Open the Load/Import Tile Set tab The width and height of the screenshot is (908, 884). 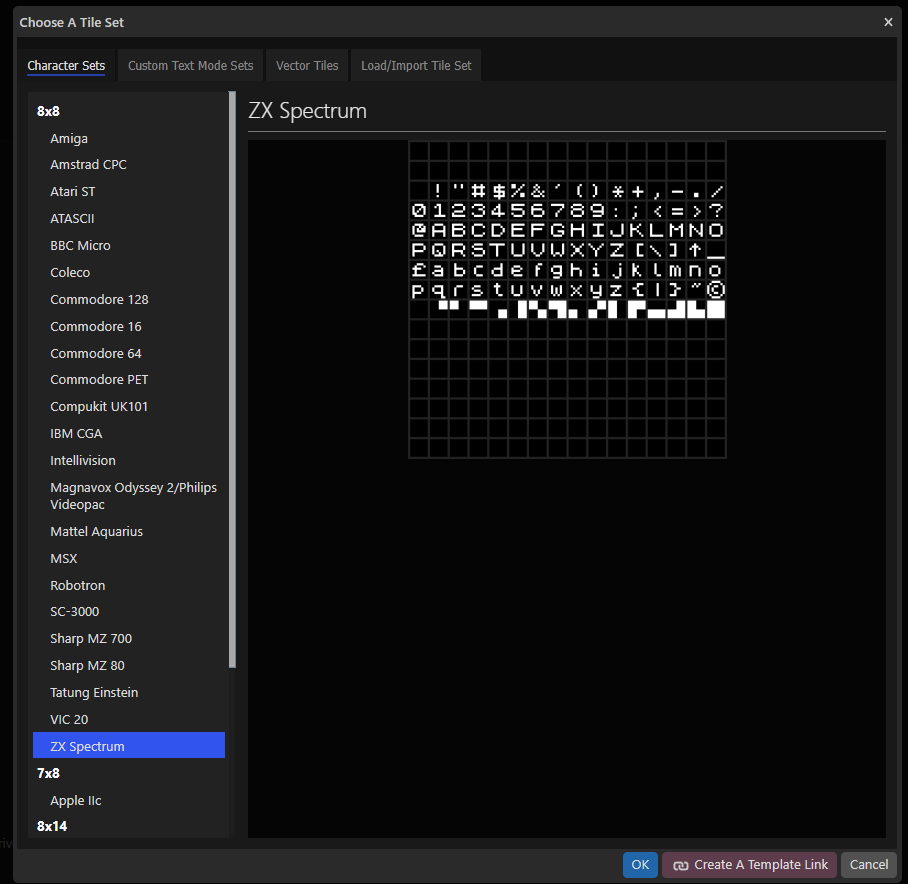pyautogui.click(x=416, y=65)
